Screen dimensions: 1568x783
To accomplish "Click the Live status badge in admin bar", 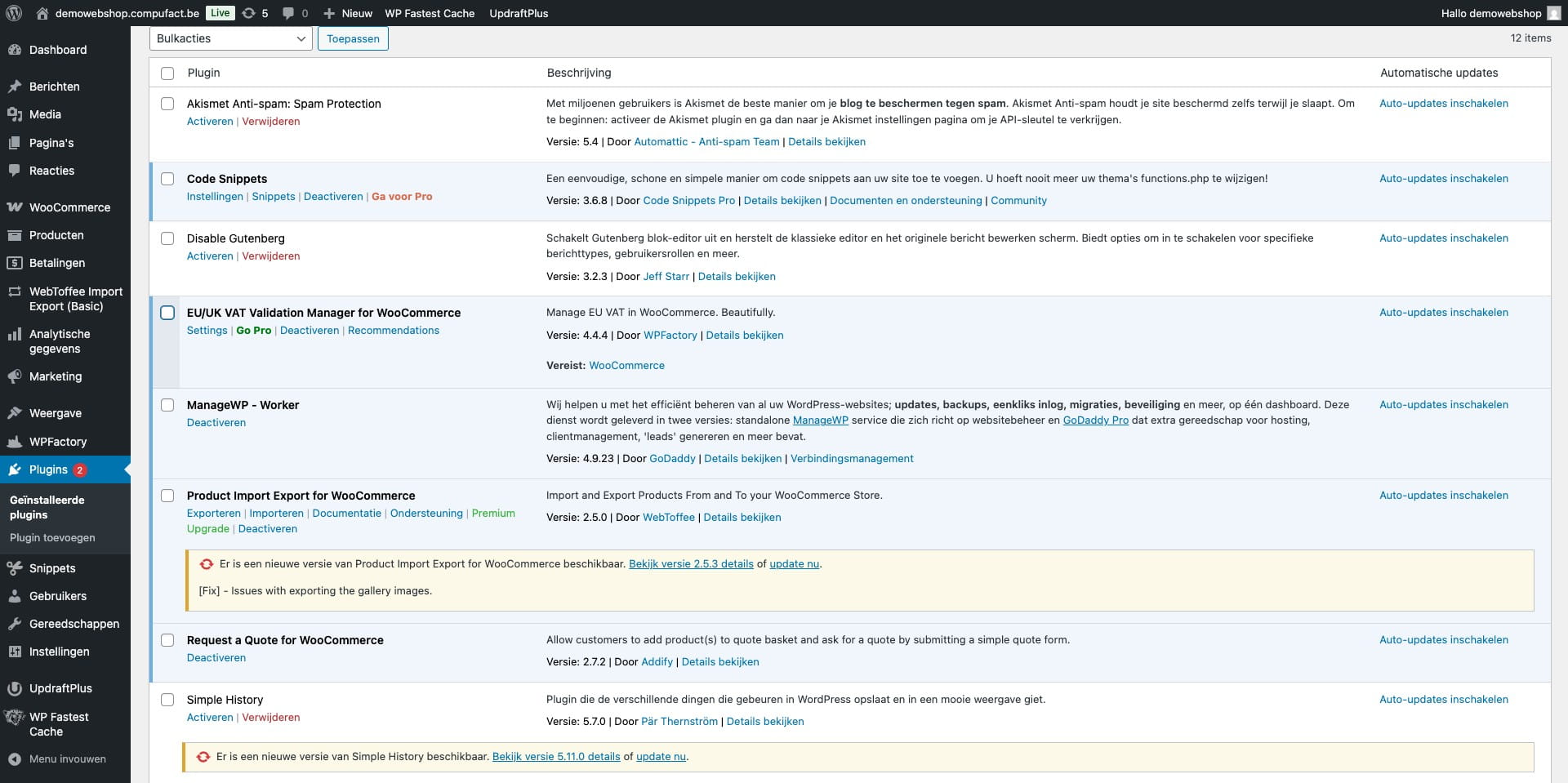I will click(x=220, y=13).
